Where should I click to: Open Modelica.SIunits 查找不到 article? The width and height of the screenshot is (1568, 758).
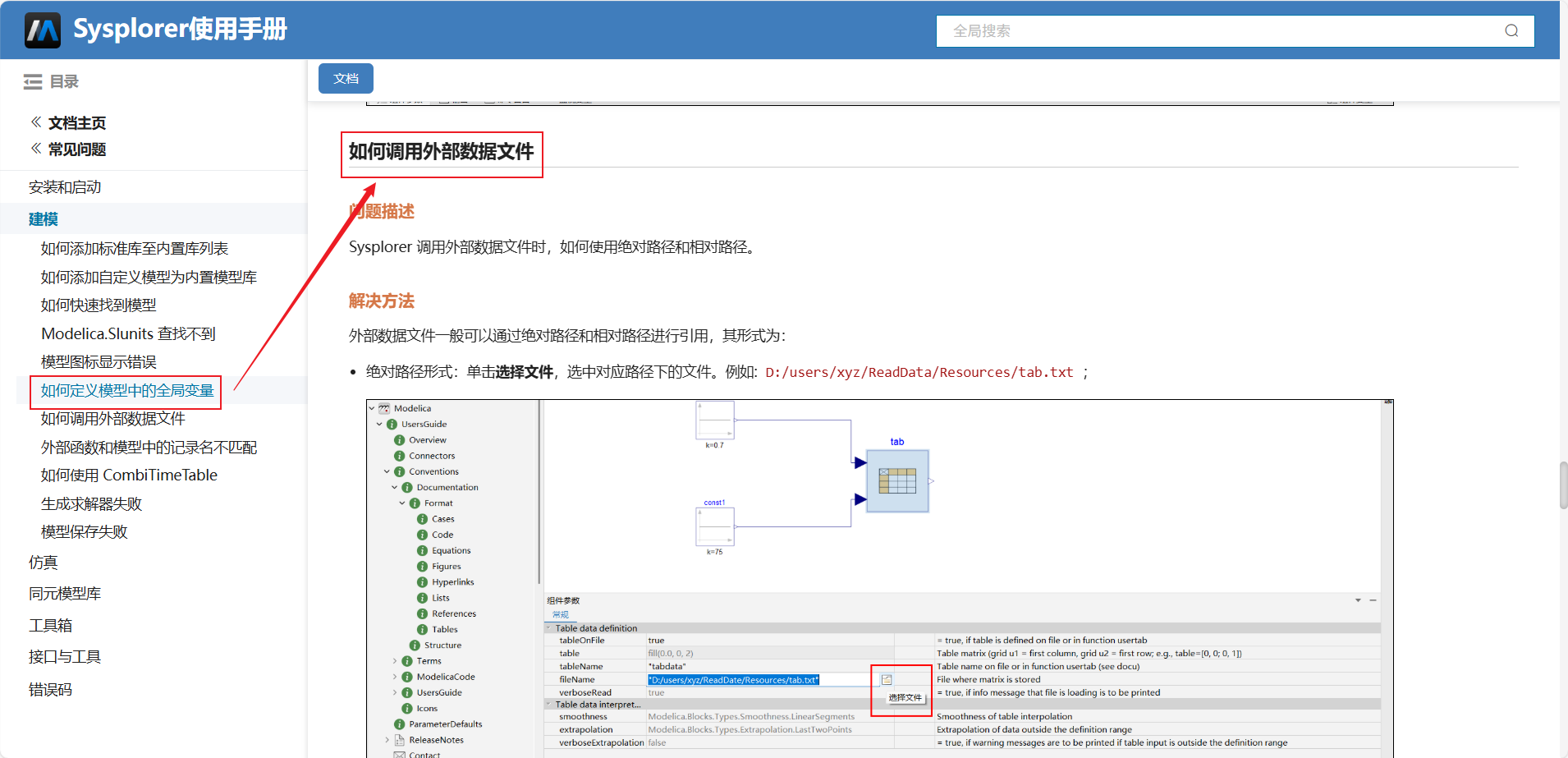[x=128, y=333]
